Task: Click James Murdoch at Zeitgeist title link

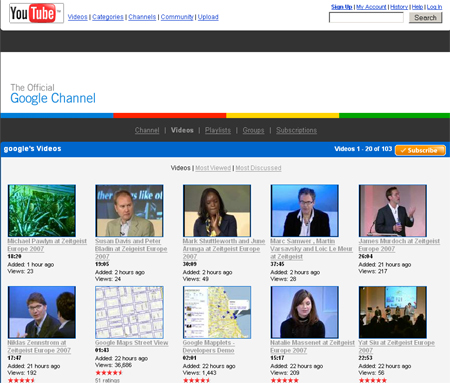Action: tap(399, 245)
